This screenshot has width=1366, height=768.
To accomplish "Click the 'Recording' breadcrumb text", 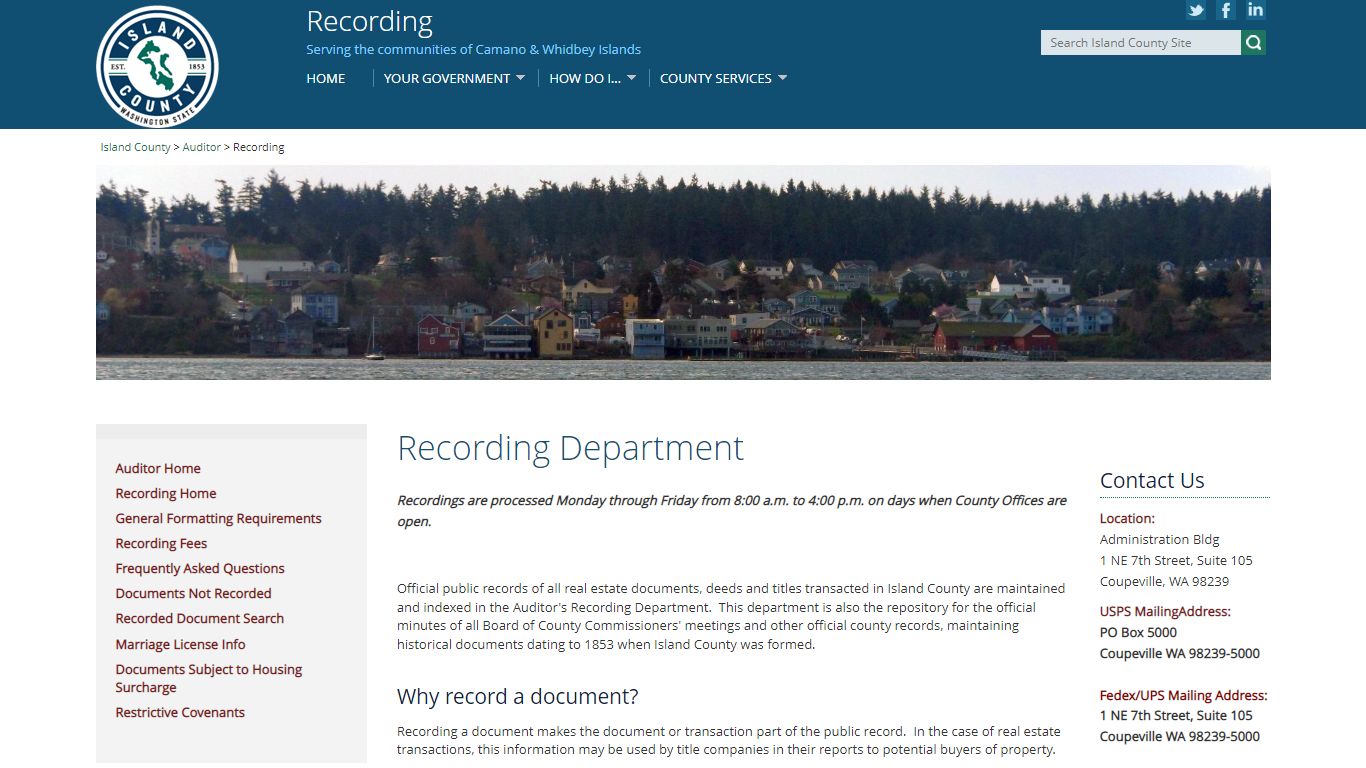I will tap(259, 147).
